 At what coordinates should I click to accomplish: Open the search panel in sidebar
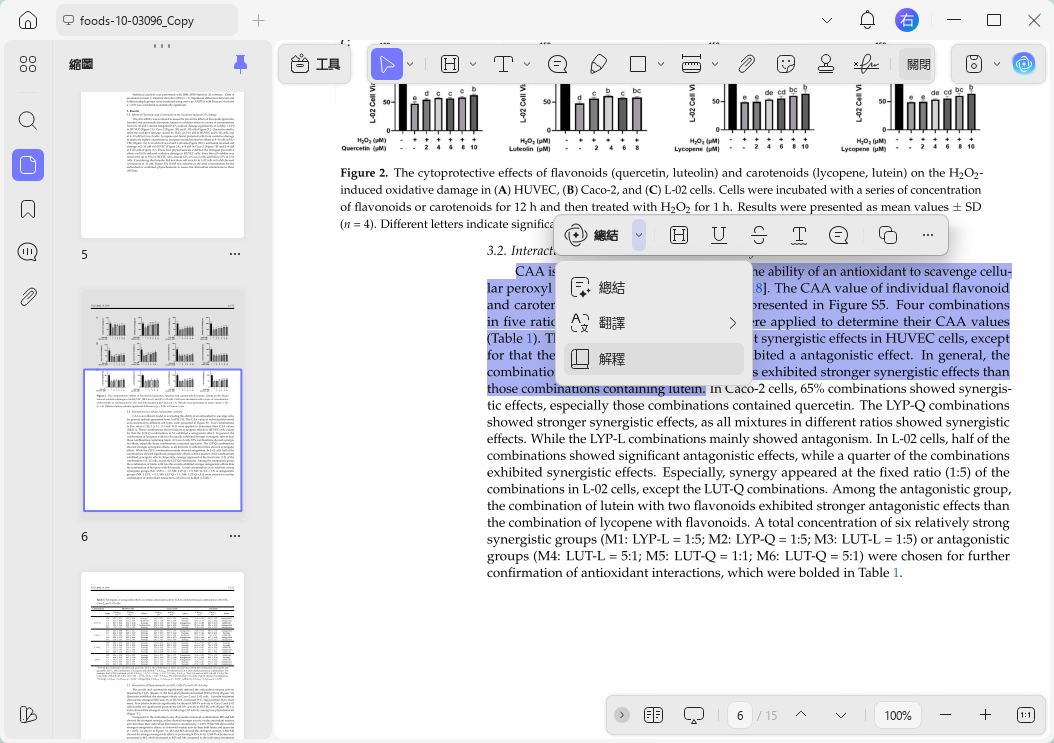[28, 120]
